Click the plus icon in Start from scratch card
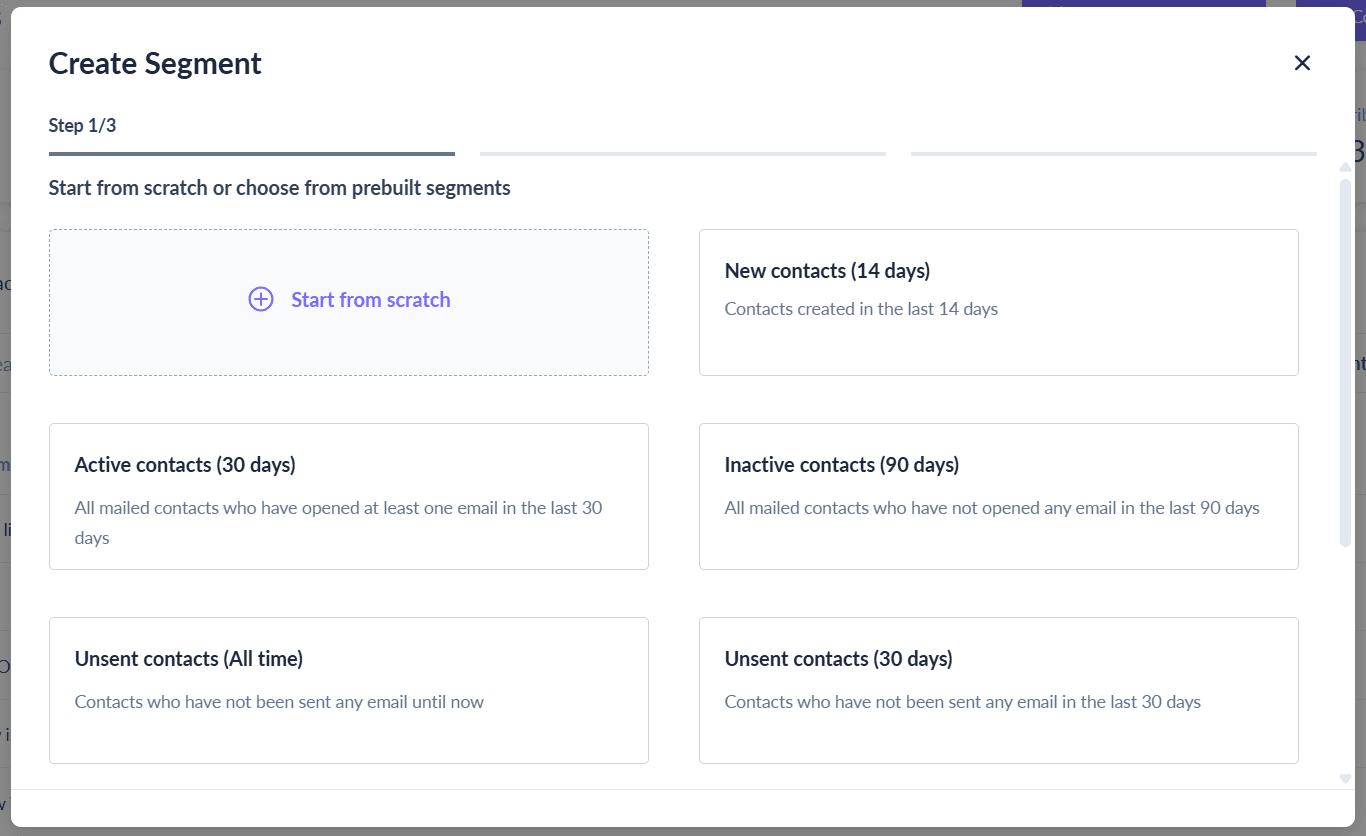This screenshot has height=836, width=1366. pyautogui.click(x=260, y=299)
